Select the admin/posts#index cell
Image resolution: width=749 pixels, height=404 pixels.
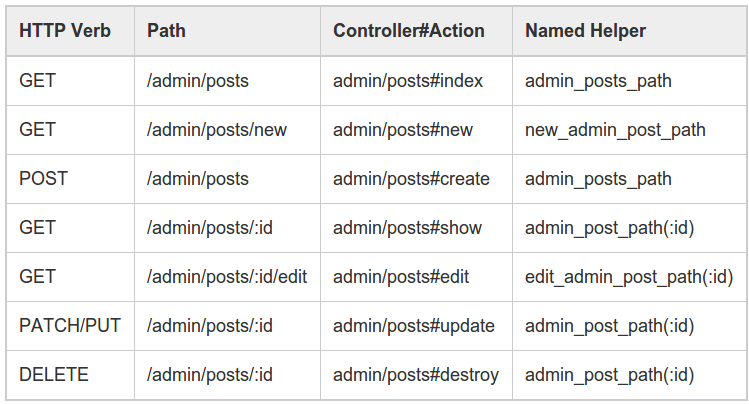[x=408, y=81]
